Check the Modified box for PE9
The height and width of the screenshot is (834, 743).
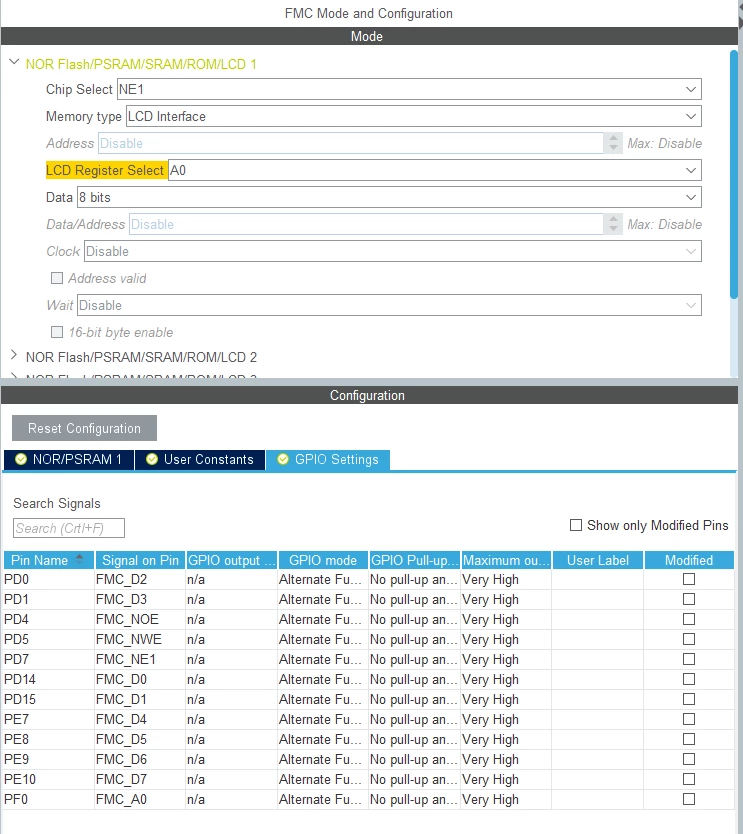(x=689, y=759)
